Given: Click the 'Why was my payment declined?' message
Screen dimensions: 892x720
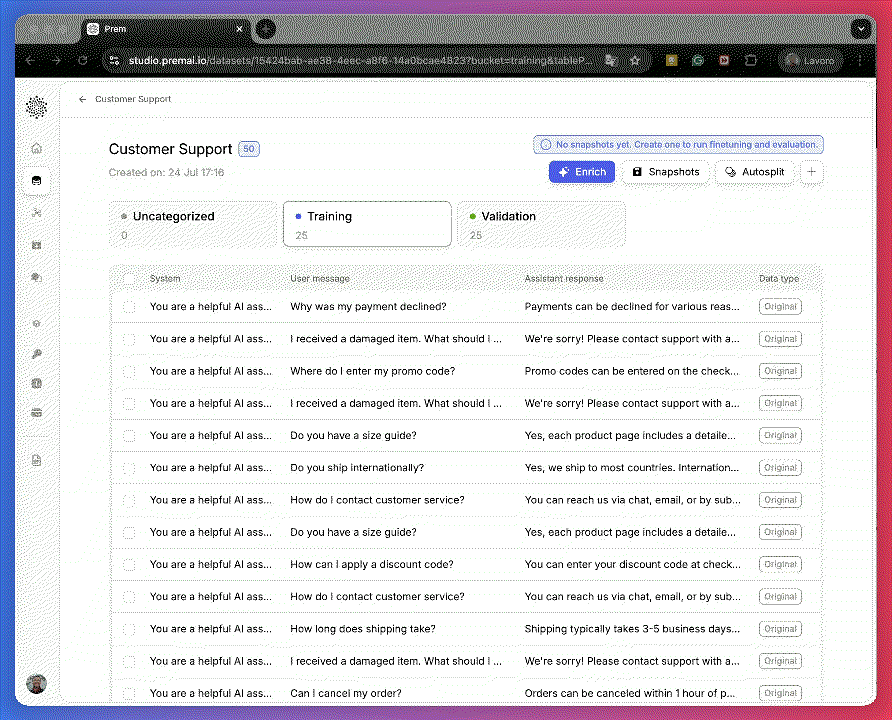Looking at the screenshot, I should coord(368,307).
